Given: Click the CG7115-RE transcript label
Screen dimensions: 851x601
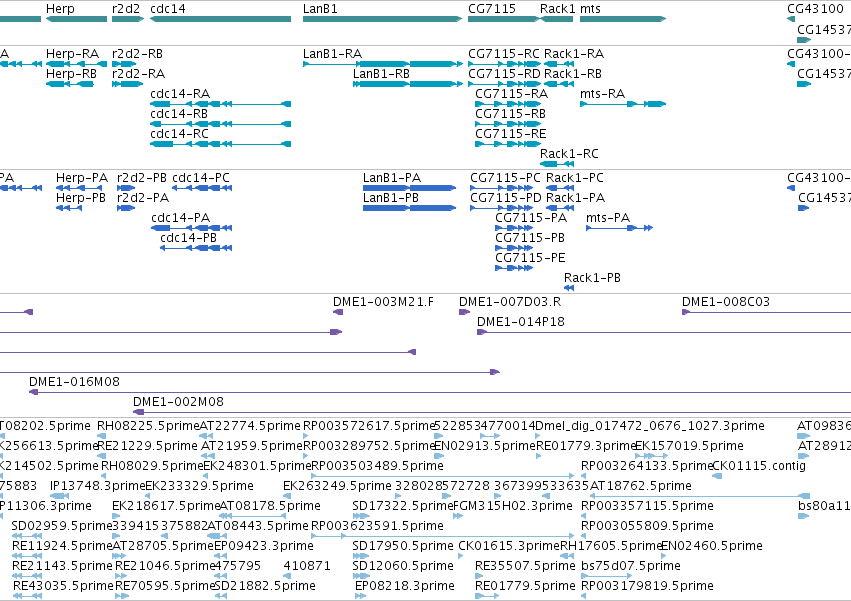Looking at the screenshot, I should 511,134.
